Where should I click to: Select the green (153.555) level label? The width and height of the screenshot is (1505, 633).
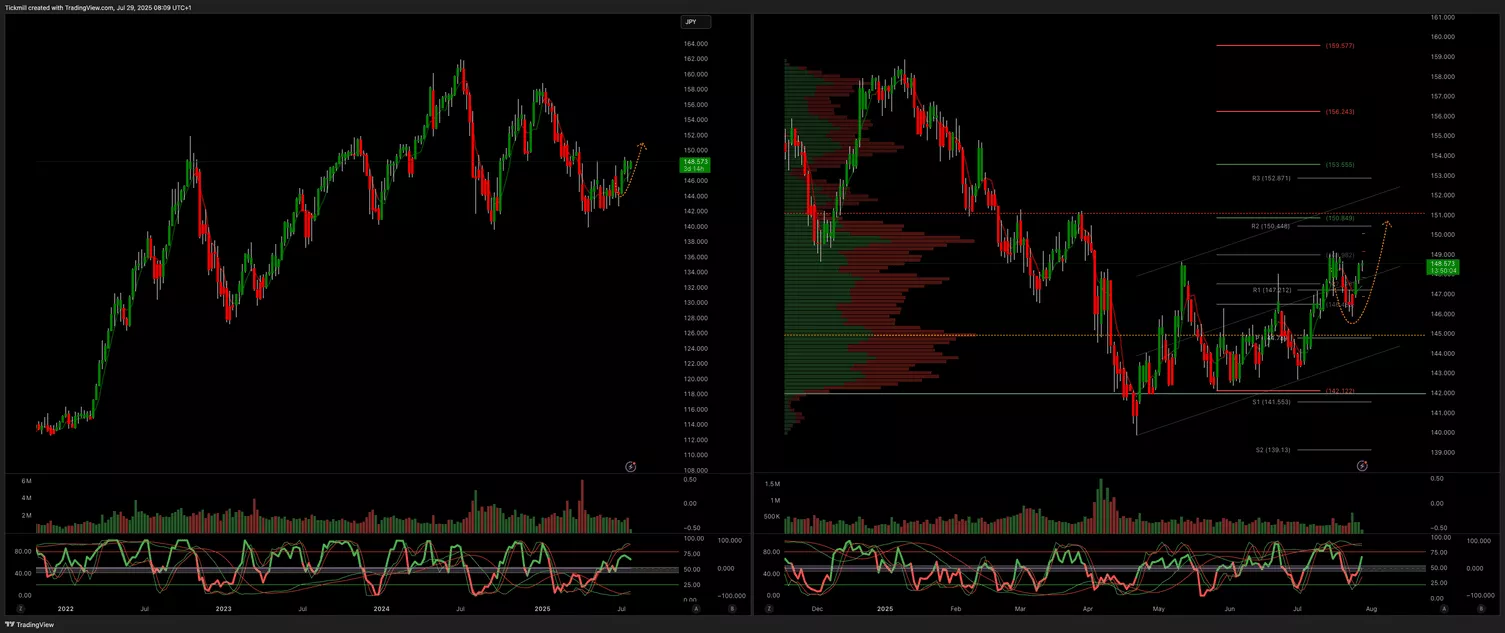point(1340,164)
